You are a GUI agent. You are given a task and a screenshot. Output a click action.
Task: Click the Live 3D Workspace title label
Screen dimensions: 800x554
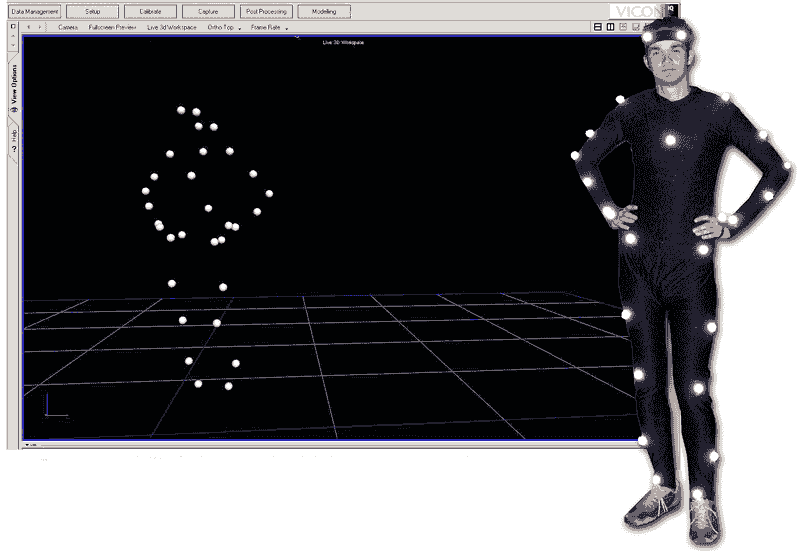point(343,42)
